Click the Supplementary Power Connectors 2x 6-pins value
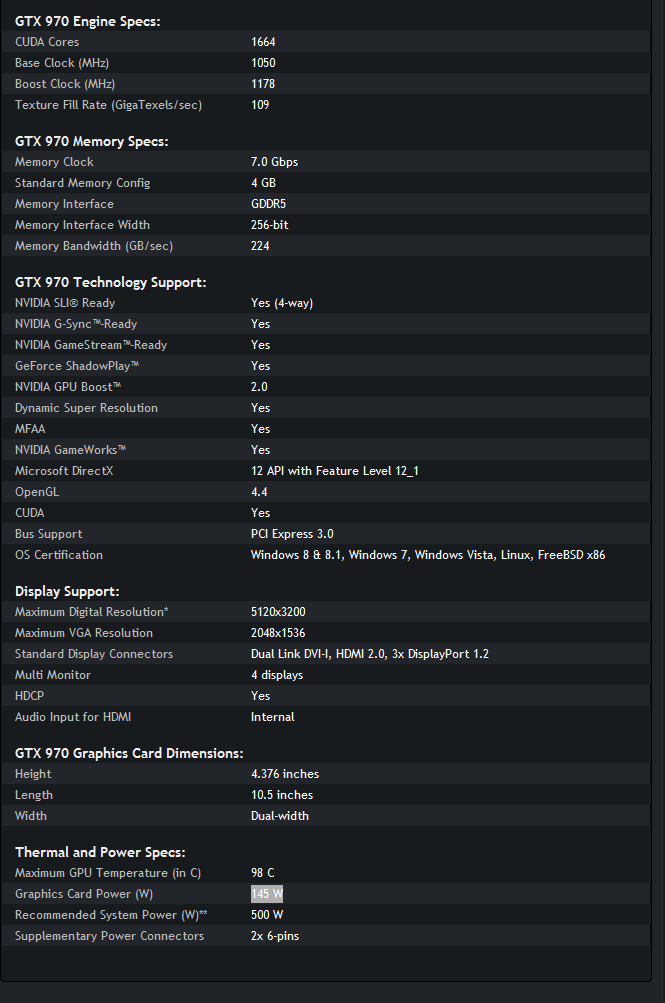 (x=275, y=936)
